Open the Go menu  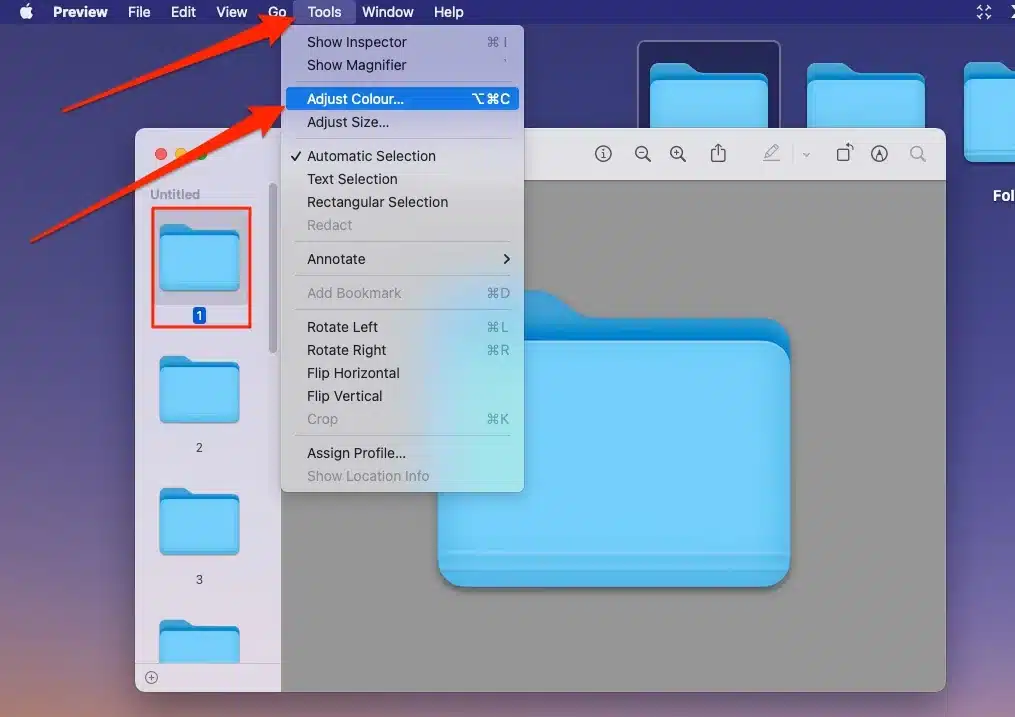pos(277,12)
